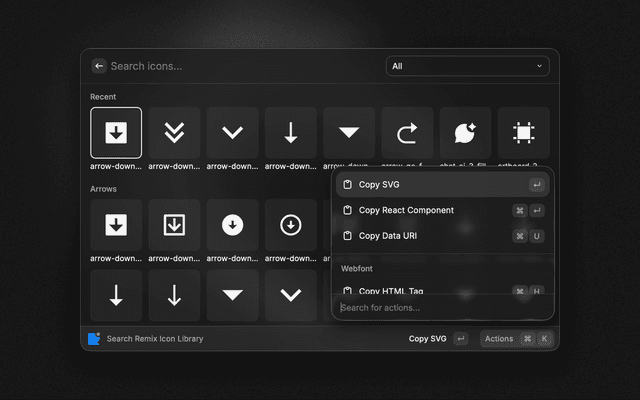Go back using the top-left arrow button
640x400 pixels.
click(99, 66)
